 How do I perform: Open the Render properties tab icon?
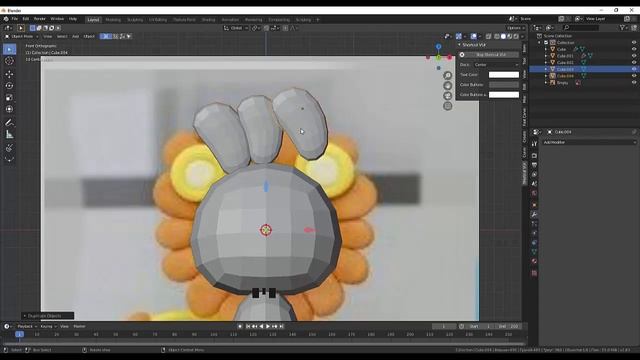(534, 156)
